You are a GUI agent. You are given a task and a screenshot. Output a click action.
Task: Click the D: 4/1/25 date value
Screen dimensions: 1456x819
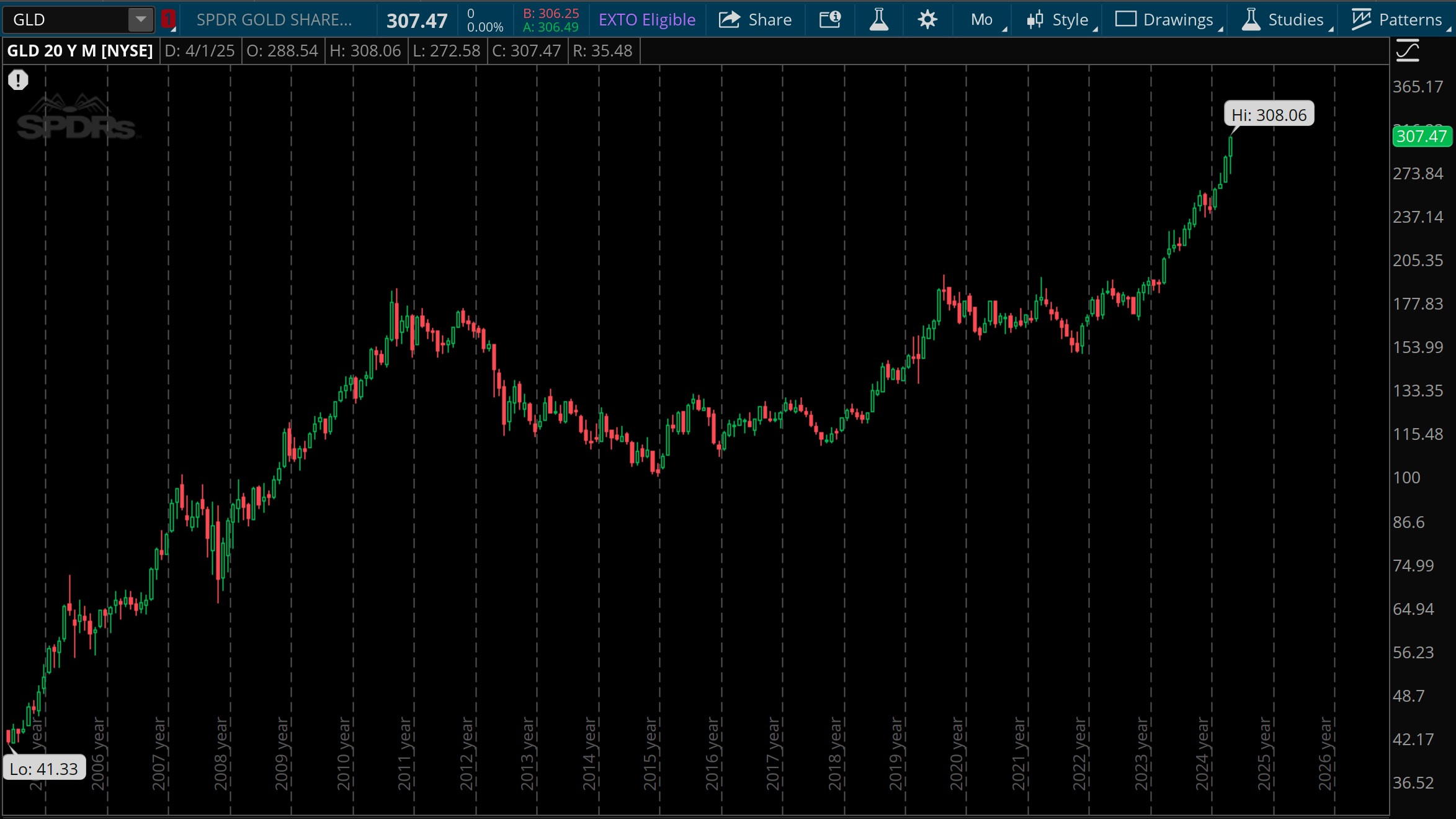tap(199, 51)
